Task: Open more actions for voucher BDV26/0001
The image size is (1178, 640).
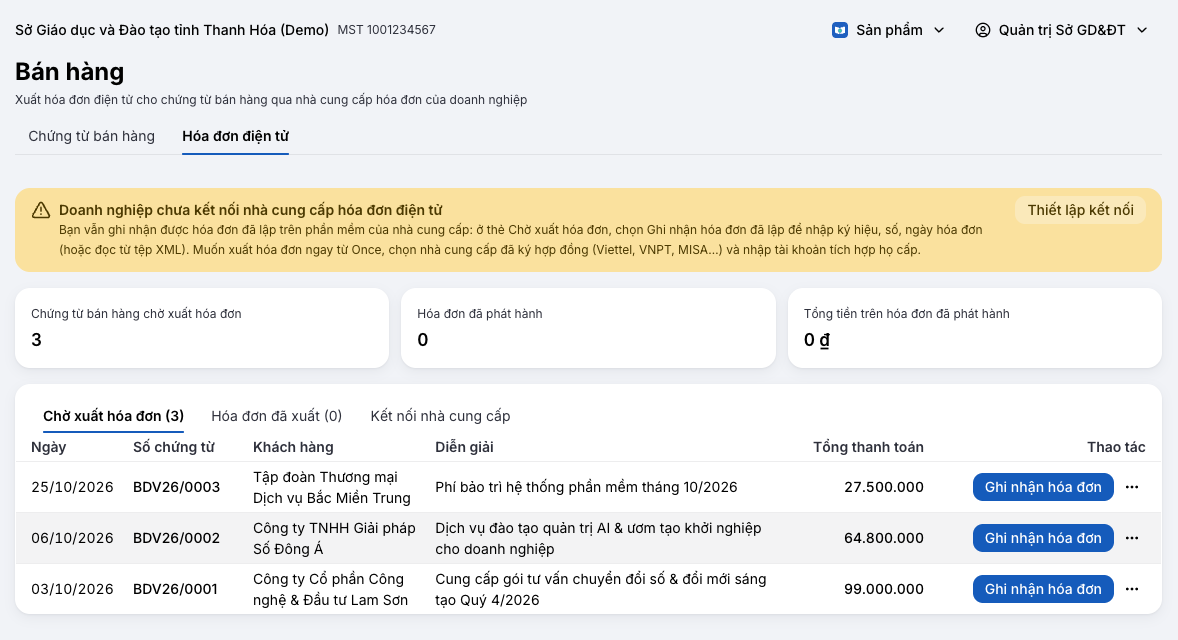Action: click(x=1132, y=589)
